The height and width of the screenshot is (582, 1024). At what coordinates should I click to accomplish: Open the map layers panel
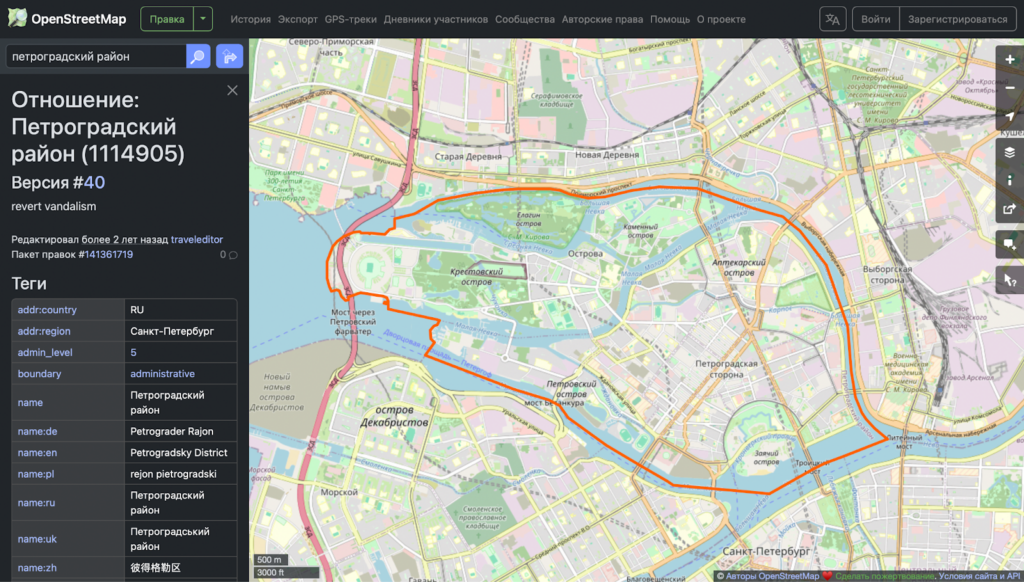tap(1010, 152)
